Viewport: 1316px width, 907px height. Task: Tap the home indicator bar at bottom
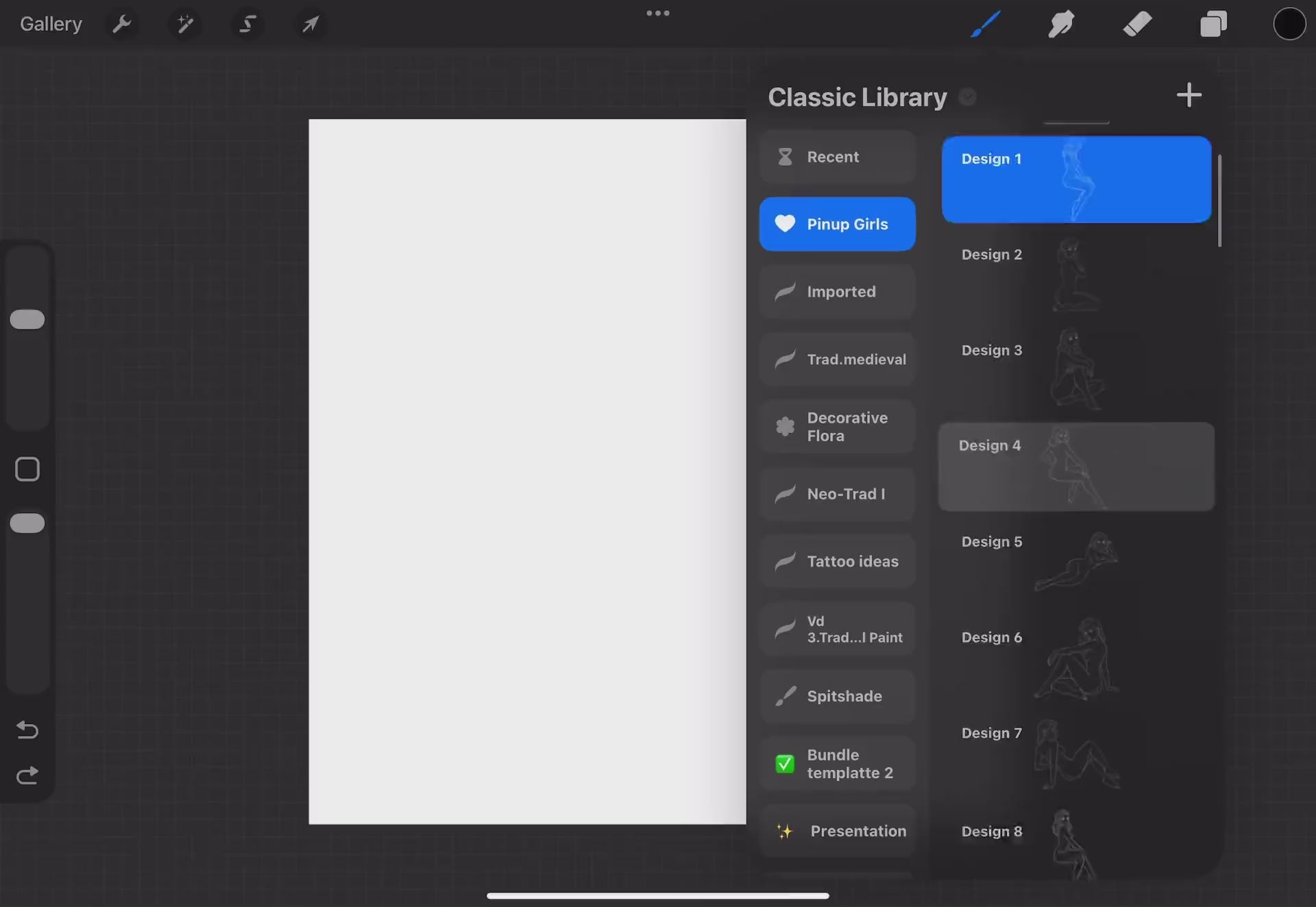(x=658, y=895)
